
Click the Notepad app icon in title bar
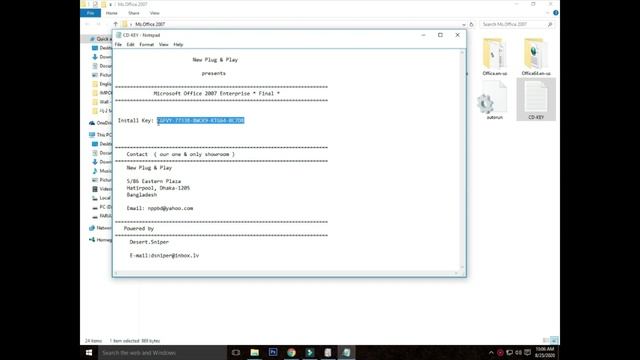[118, 35]
